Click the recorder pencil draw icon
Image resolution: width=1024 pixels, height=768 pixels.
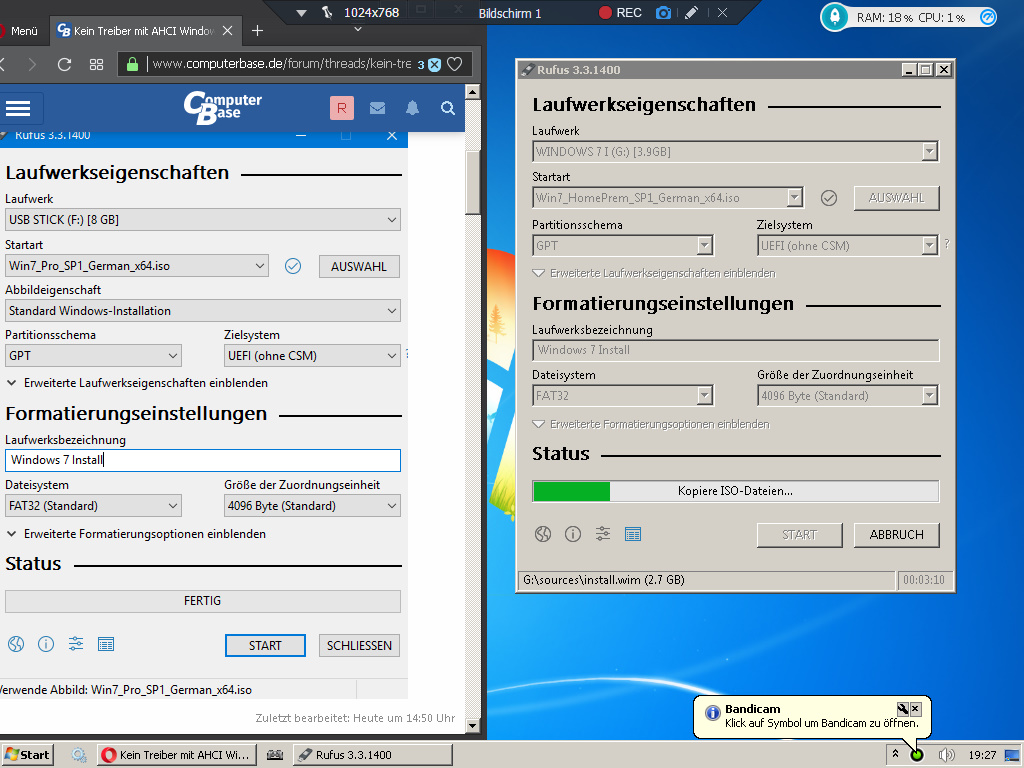pos(692,12)
